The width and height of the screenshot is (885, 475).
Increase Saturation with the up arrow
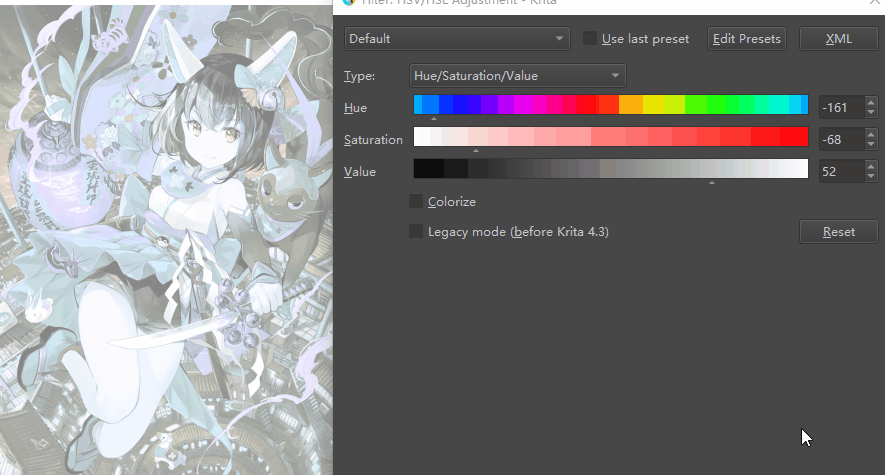[x=871, y=134]
